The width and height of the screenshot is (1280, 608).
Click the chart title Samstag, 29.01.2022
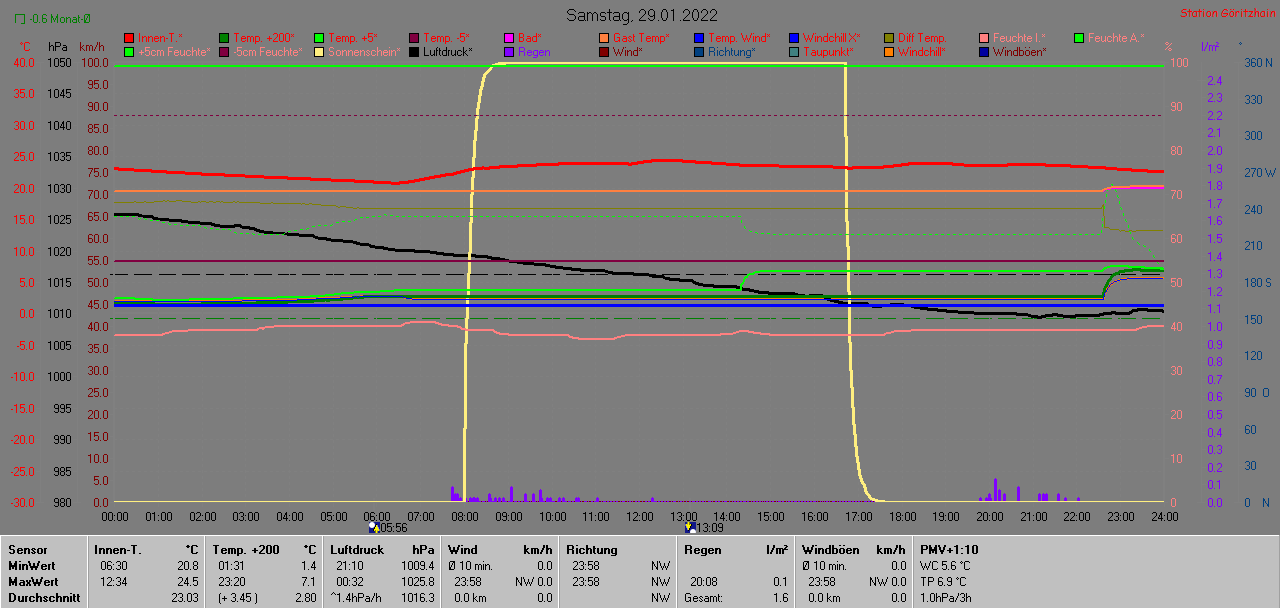(641, 15)
